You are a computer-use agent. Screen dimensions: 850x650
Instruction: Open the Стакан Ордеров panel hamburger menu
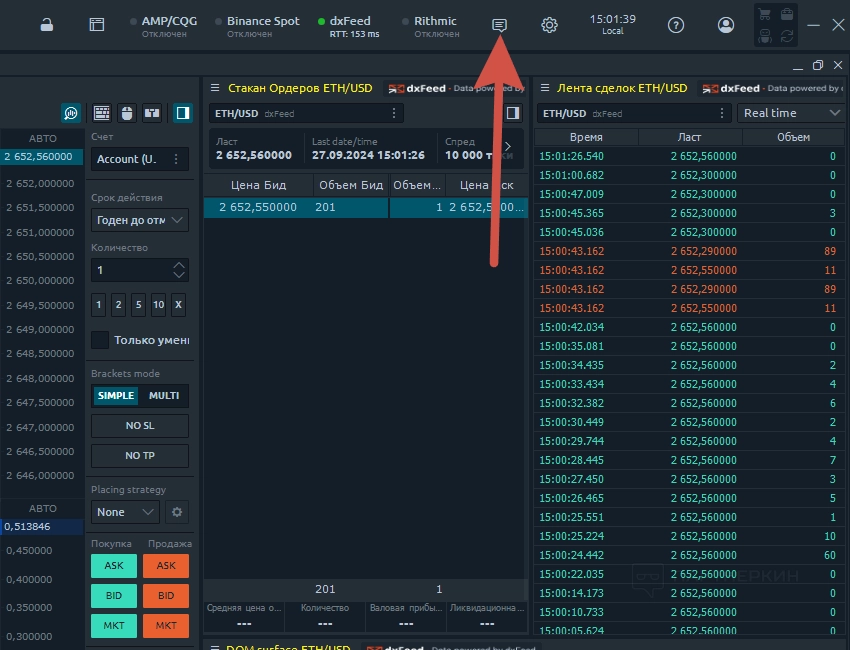(215, 88)
